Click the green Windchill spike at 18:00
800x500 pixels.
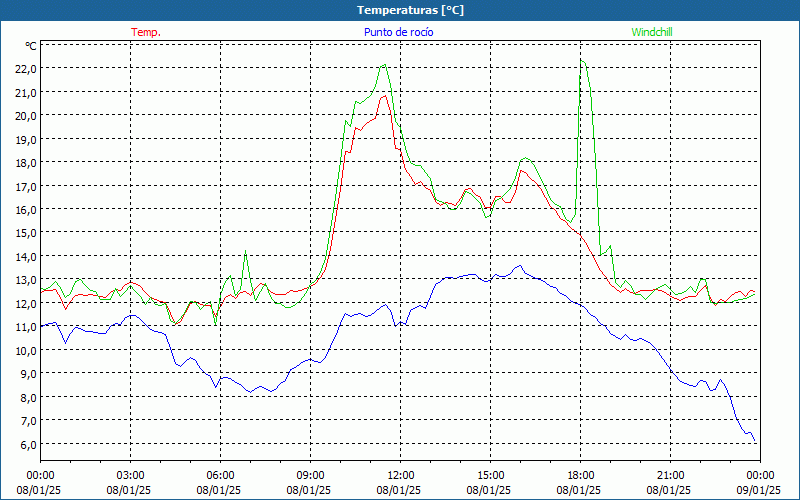(582, 61)
